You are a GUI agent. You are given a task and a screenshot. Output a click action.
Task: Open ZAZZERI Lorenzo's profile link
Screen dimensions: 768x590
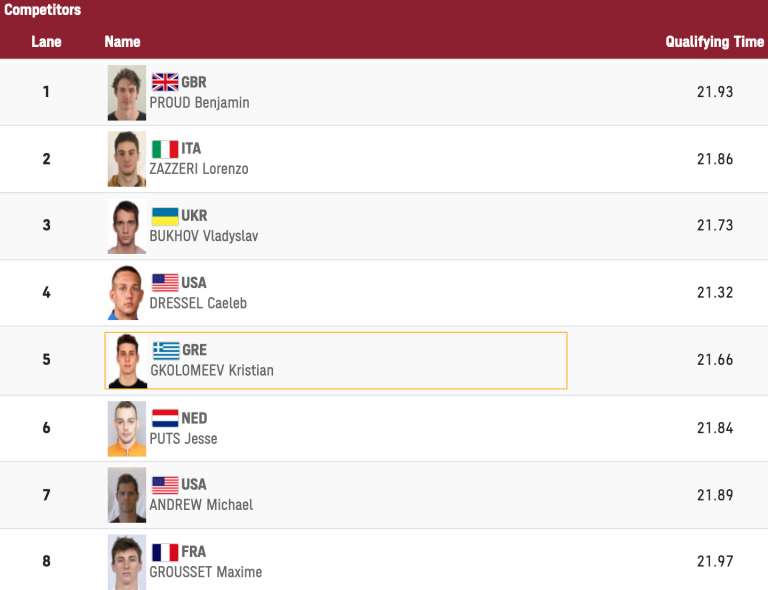(199, 169)
